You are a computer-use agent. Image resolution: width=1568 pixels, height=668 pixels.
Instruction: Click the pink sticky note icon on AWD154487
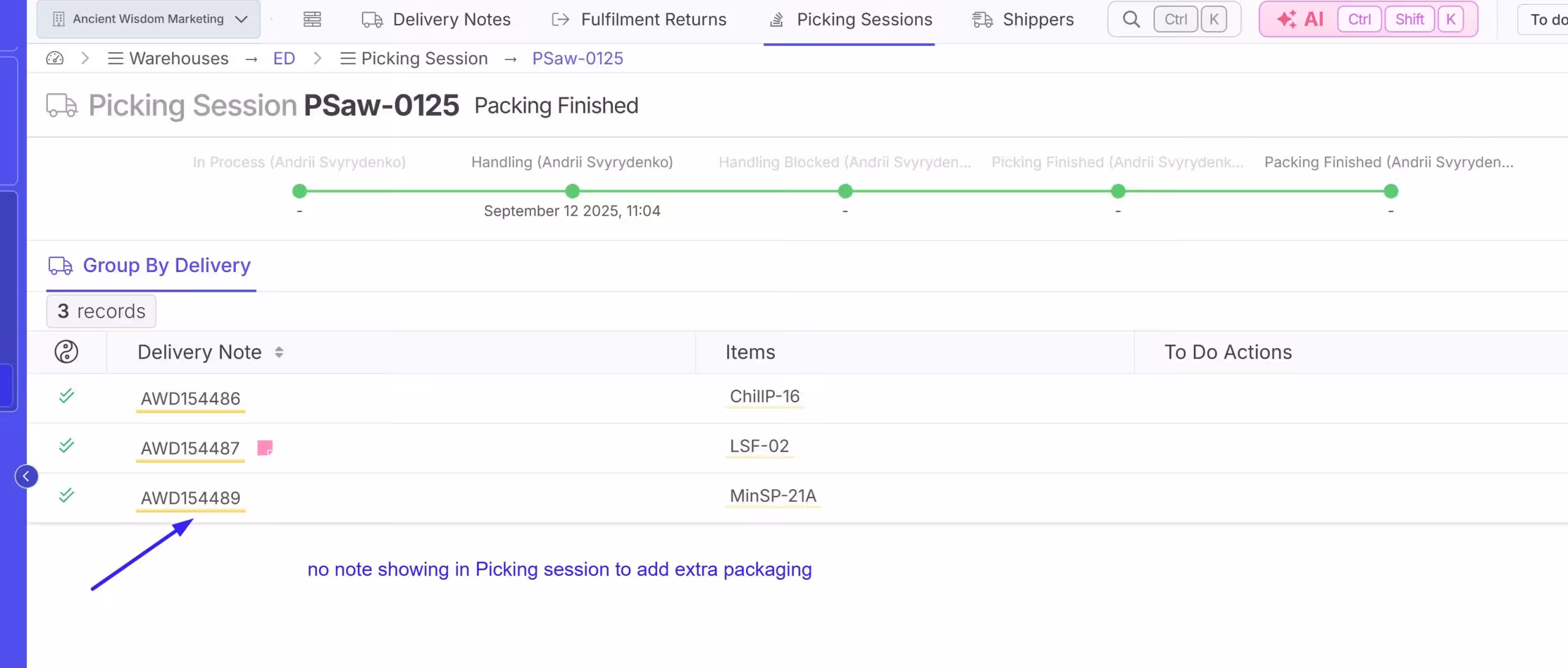(x=265, y=448)
